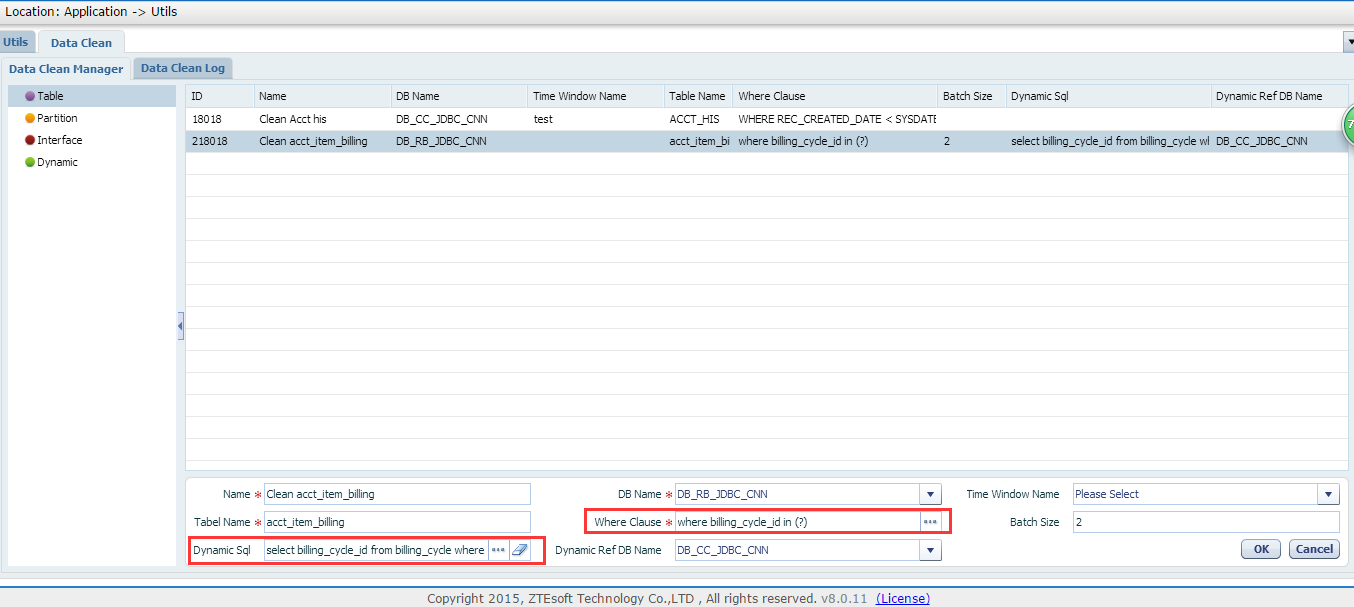Click into the Tabel Name input field

click(x=397, y=522)
